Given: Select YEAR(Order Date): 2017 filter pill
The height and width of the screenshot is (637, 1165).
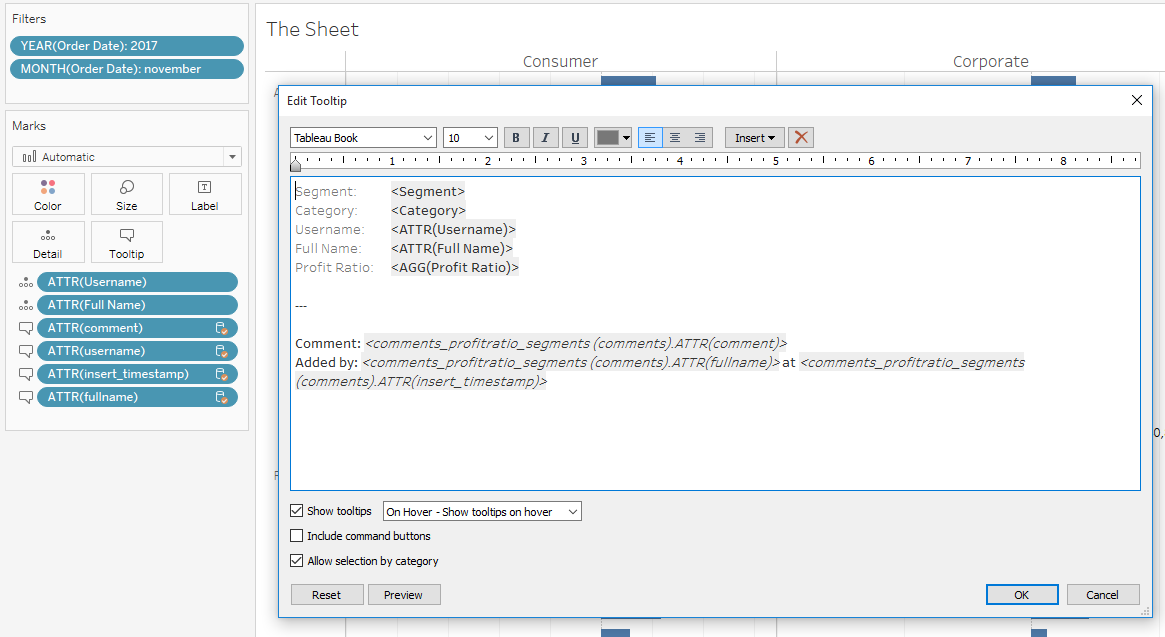Looking at the screenshot, I should 127,45.
